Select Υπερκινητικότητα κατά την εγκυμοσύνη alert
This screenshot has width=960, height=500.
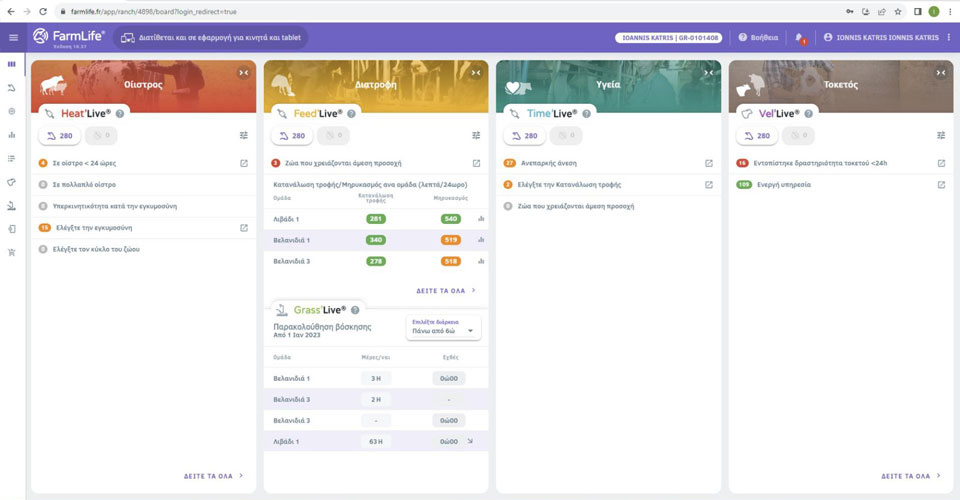[143, 206]
